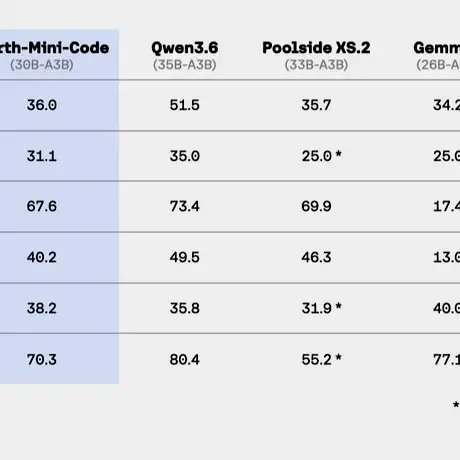Click the asterisk next to 25.0
The height and width of the screenshot is (460, 460).
pyautogui.click(x=338, y=154)
